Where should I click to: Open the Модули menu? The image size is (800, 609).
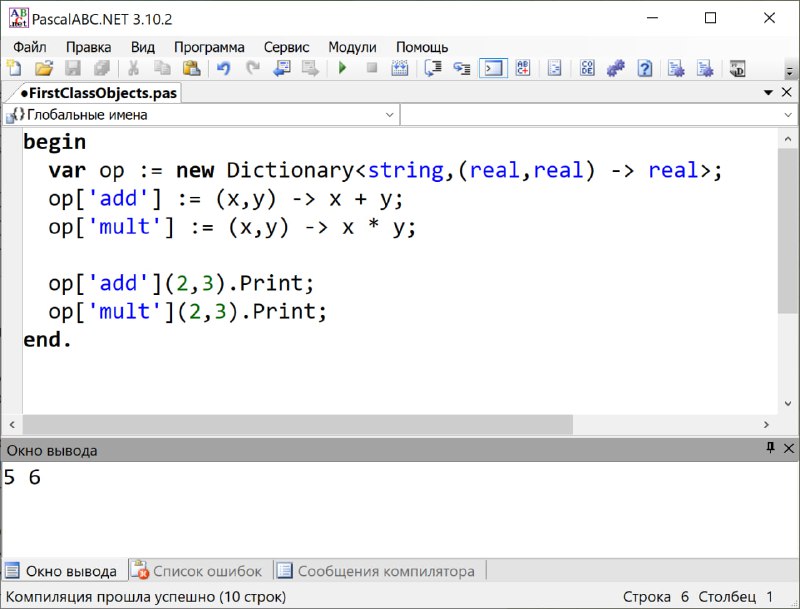[x=352, y=47]
